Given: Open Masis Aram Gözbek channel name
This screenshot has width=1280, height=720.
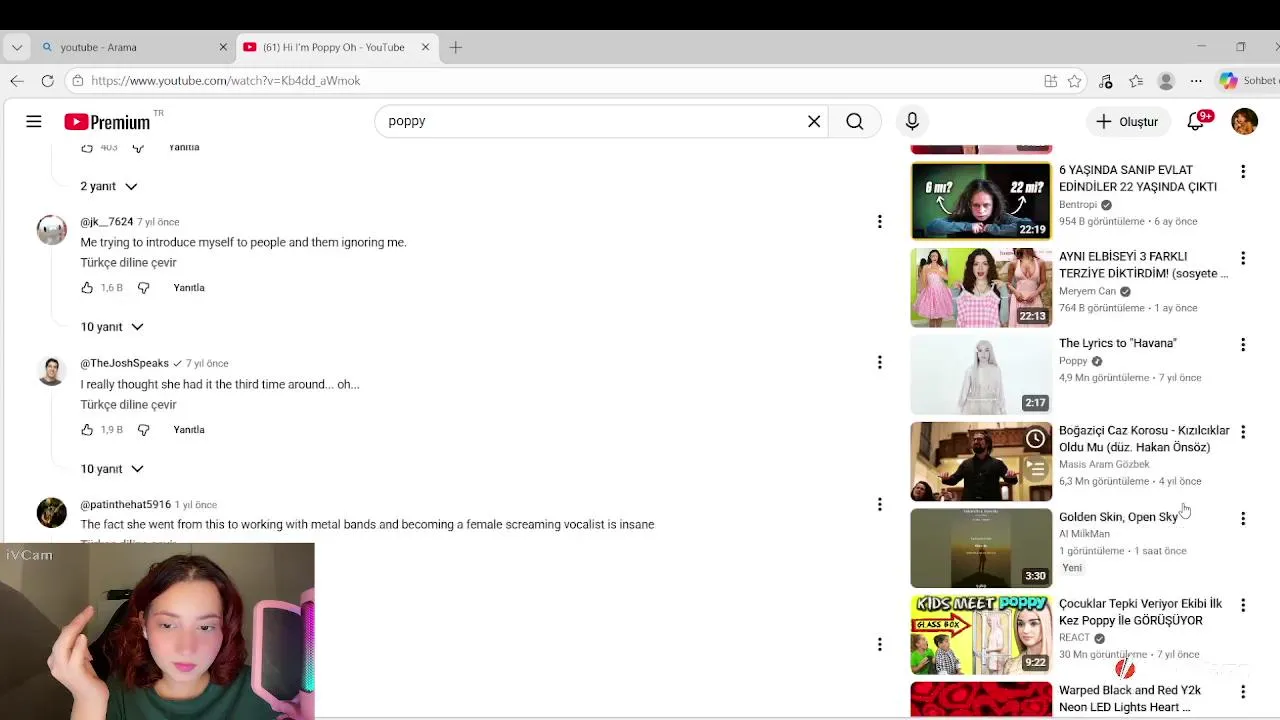Looking at the screenshot, I should [1104, 465].
